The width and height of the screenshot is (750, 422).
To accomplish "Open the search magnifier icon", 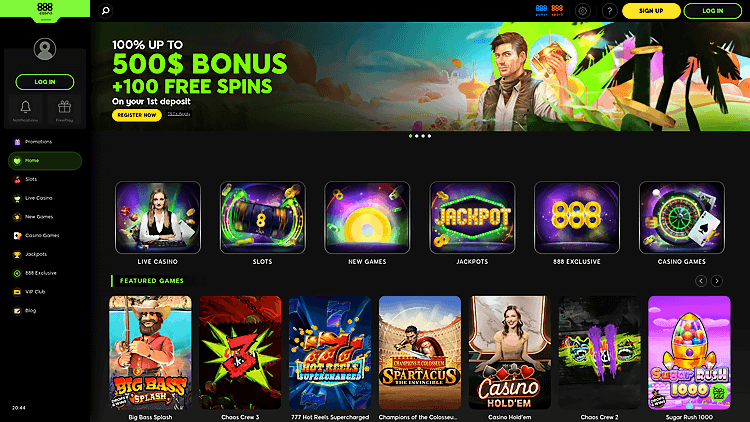I will pos(106,11).
